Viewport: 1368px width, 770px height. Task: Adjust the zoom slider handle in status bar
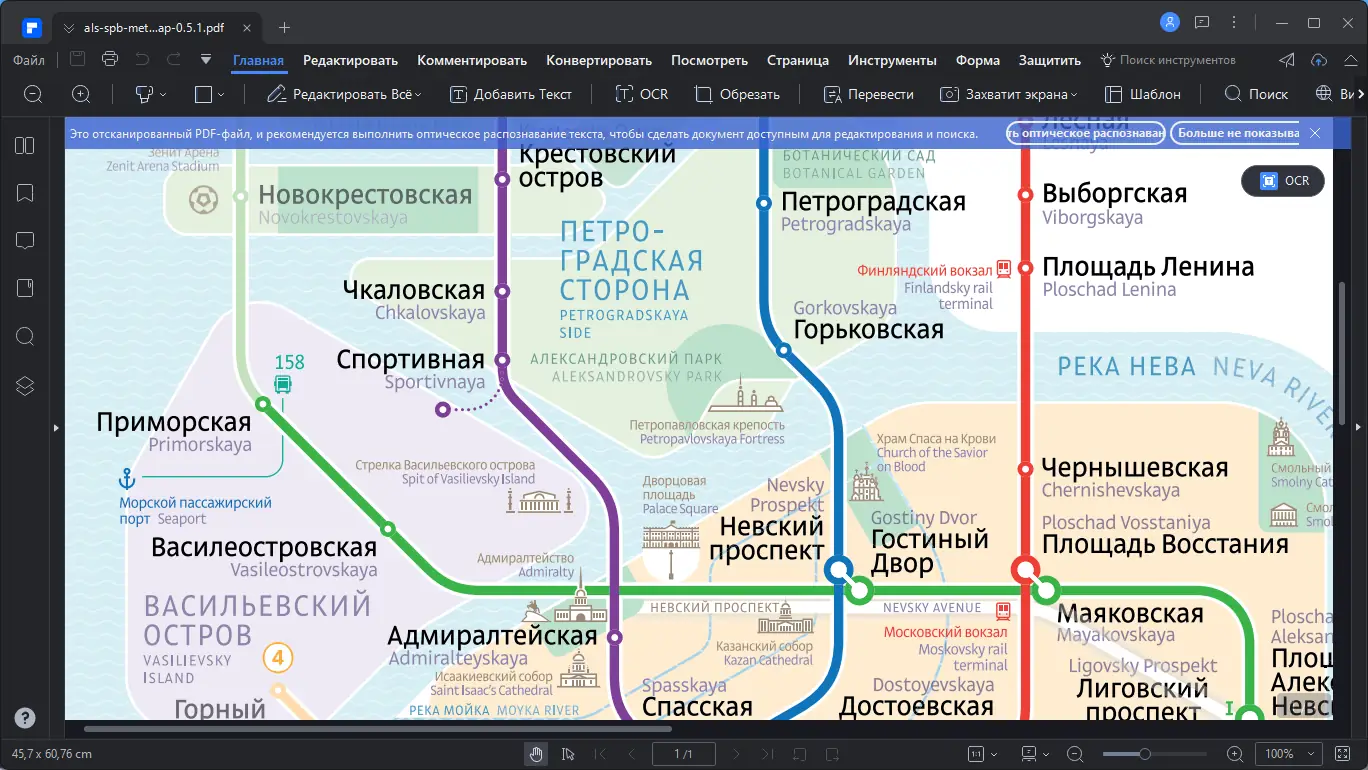coord(1145,754)
